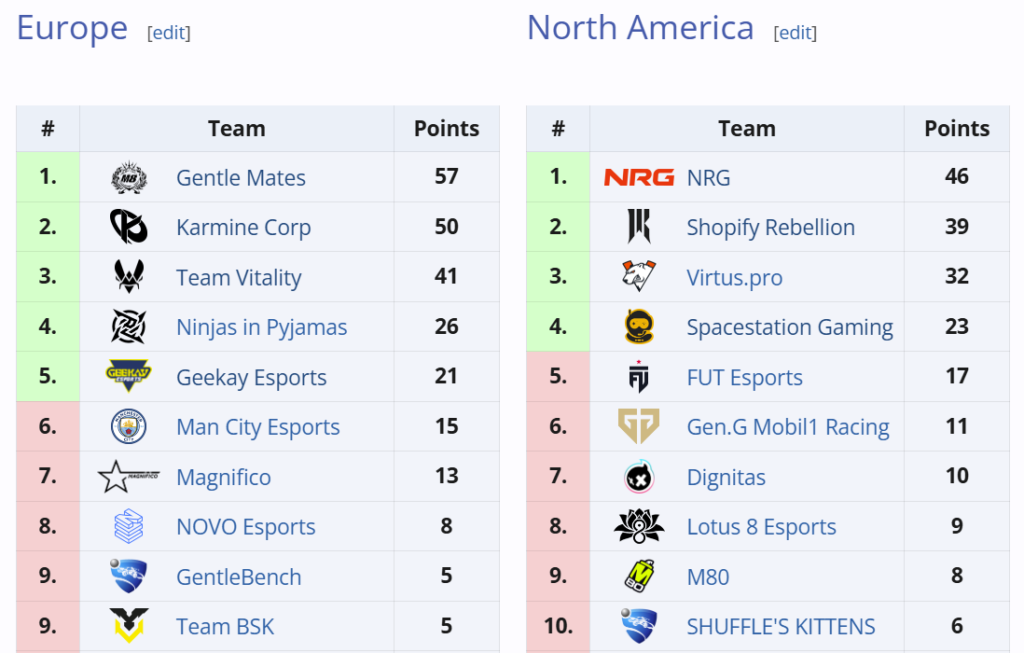Click the Gentle Mates team logo
This screenshot has height=653, width=1024.
pos(129,177)
